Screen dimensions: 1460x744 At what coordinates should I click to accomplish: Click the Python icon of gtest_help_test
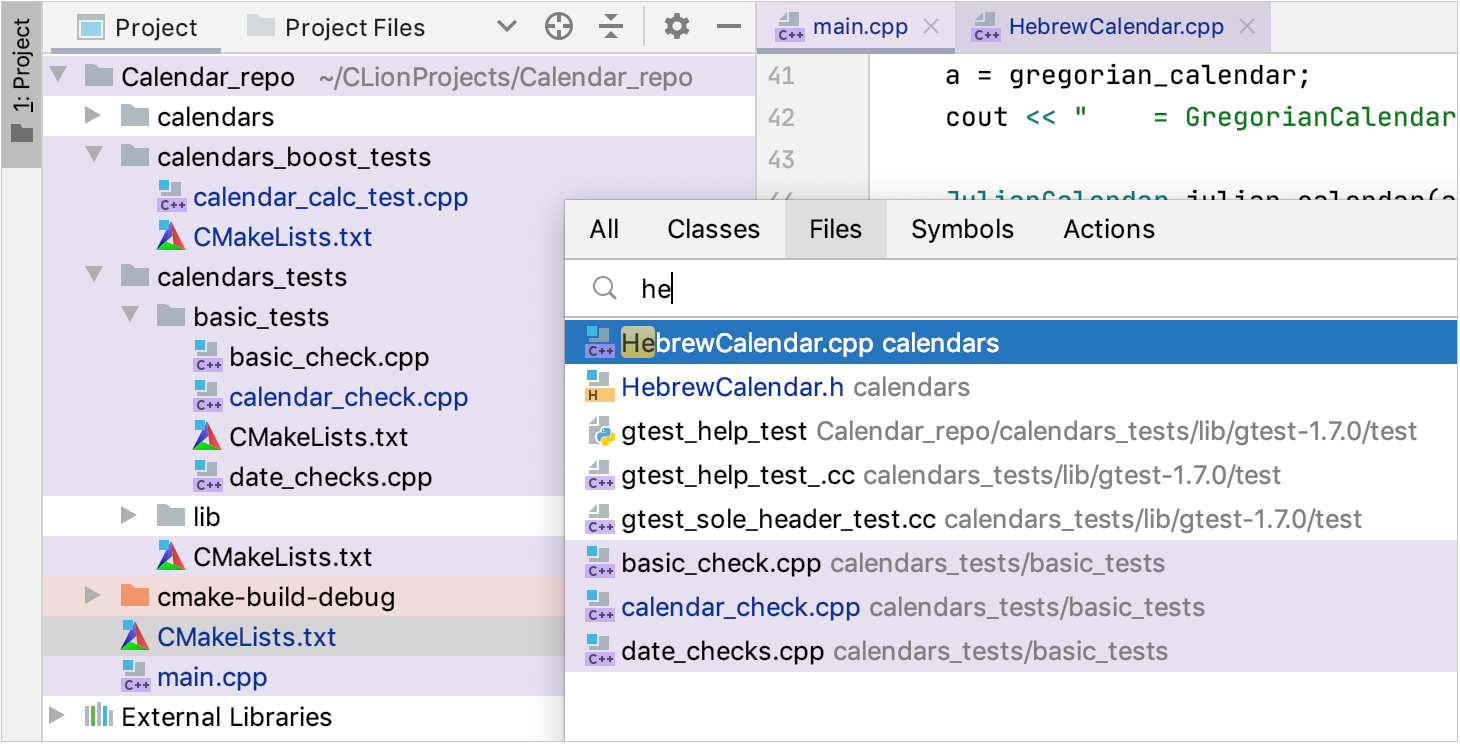[x=599, y=431]
